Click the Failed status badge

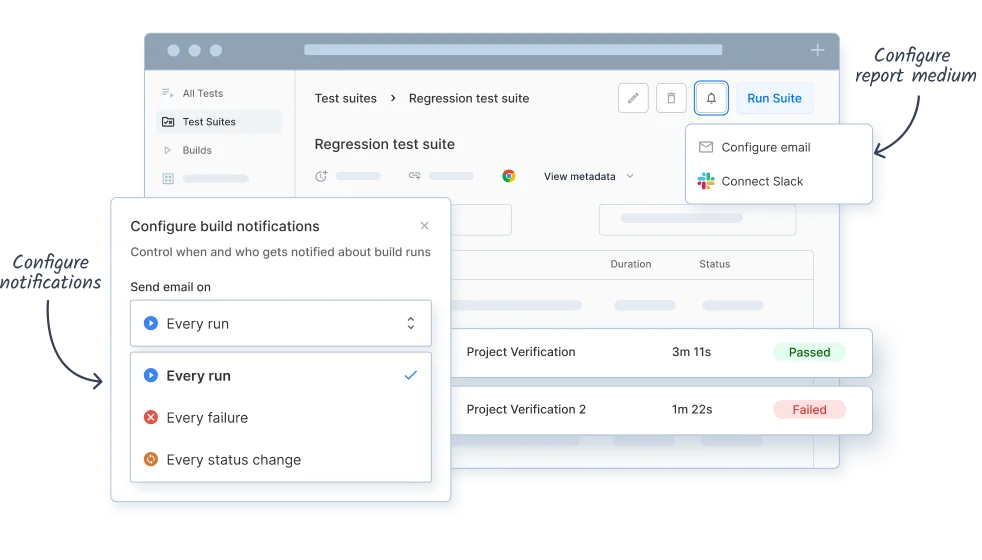[x=809, y=410]
